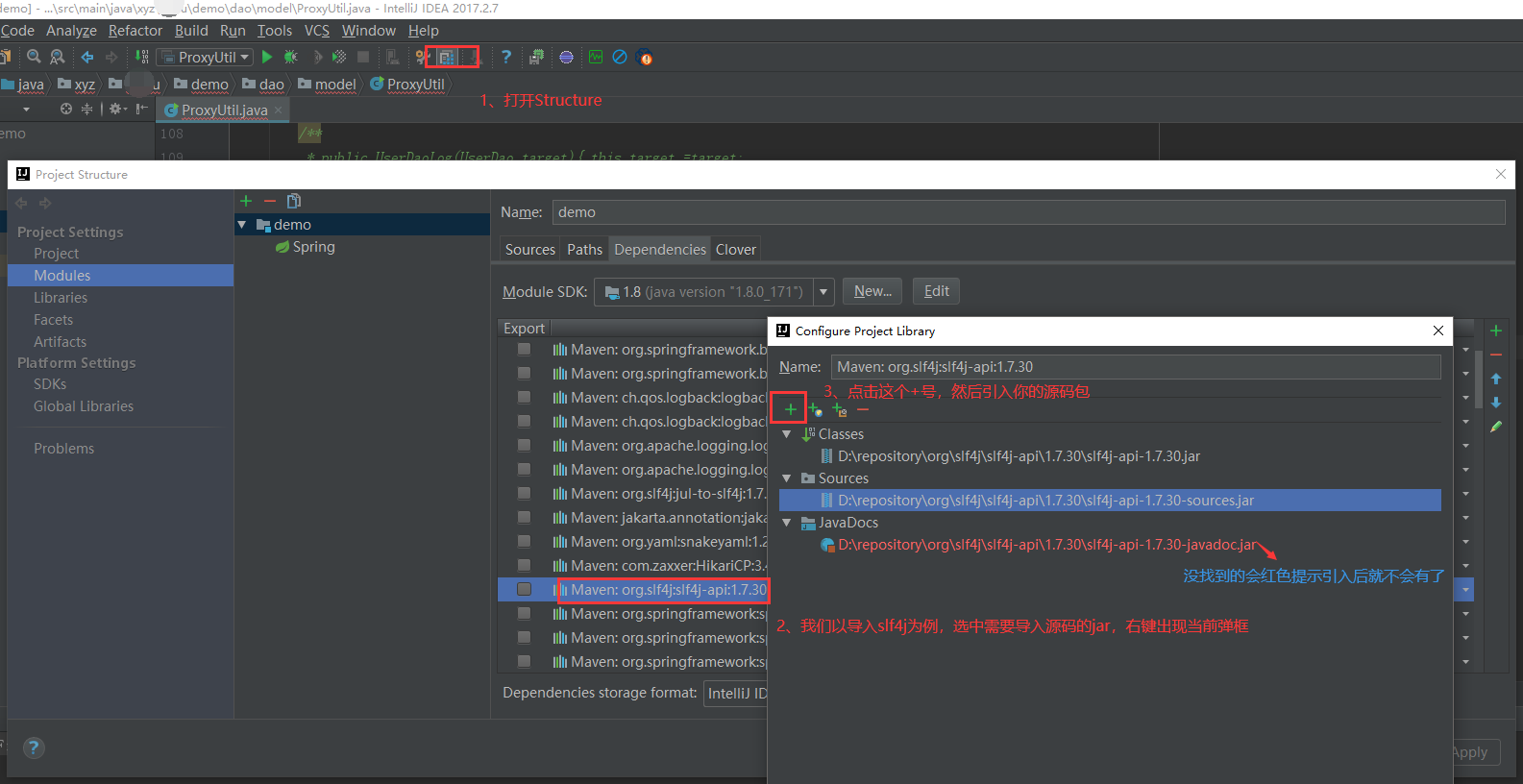Collapse the Sources node in library dialog
The image size is (1523, 784).
787,478
